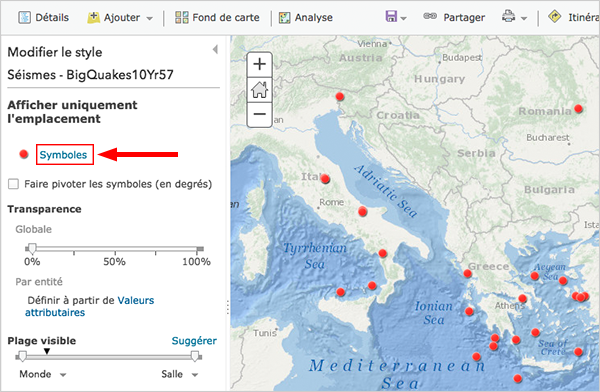
Task: Collapse the side panel arrow
Action: pos(215,49)
